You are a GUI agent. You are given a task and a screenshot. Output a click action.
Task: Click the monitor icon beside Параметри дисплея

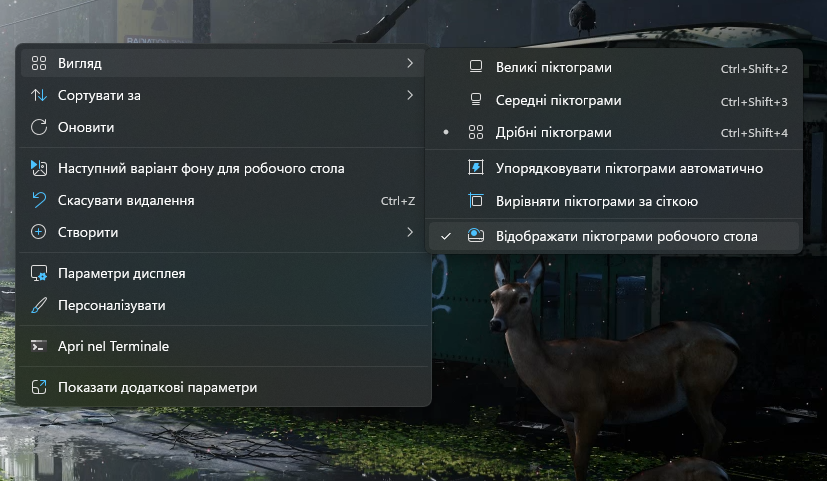(x=39, y=274)
